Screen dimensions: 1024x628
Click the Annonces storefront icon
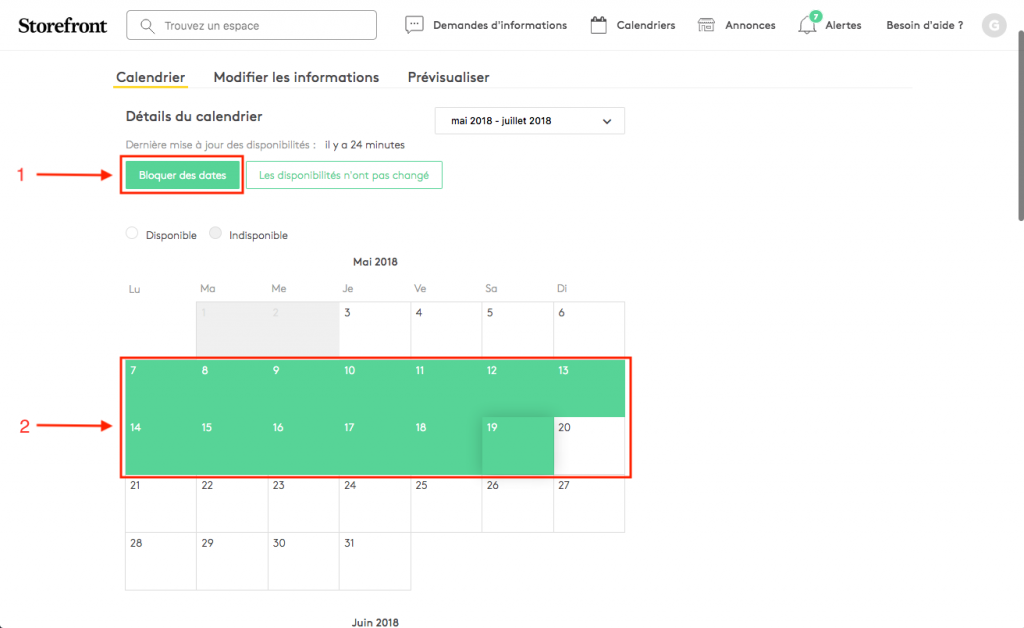(x=707, y=25)
